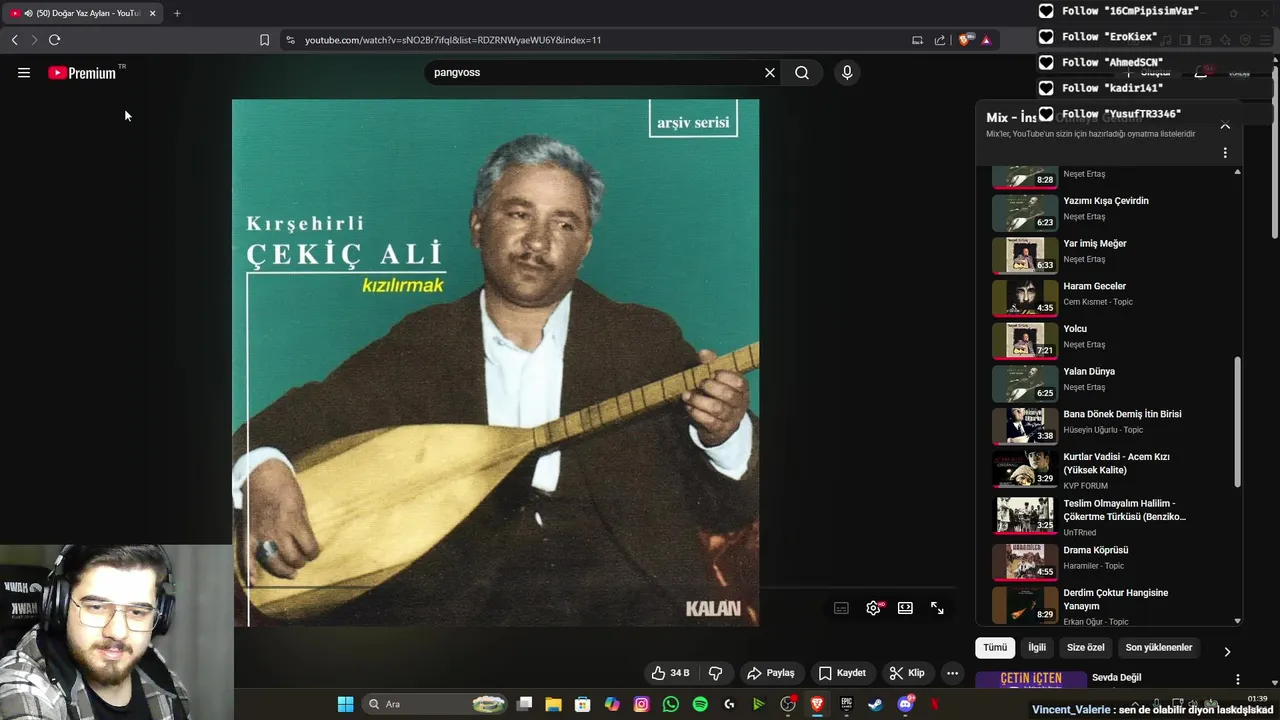Image resolution: width=1280 pixels, height=720 pixels.
Task: Open the cast/media icon in address bar
Action: [x=917, y=40]
